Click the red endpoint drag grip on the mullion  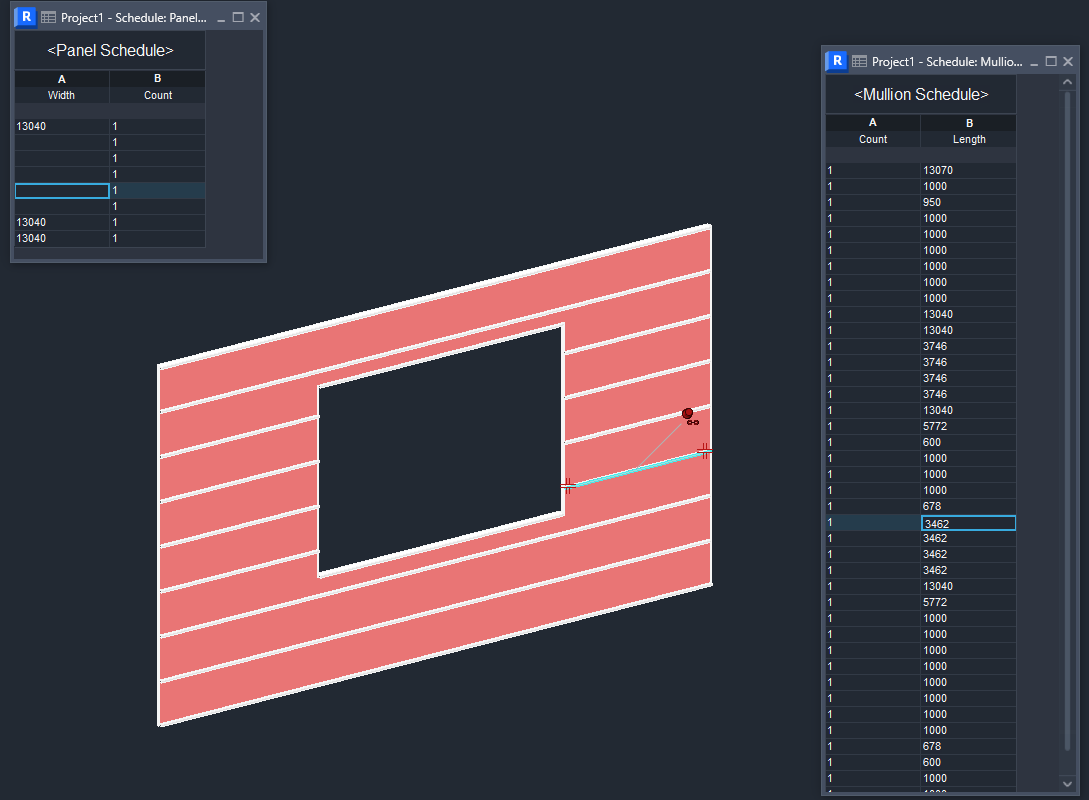tap(688, 413)
